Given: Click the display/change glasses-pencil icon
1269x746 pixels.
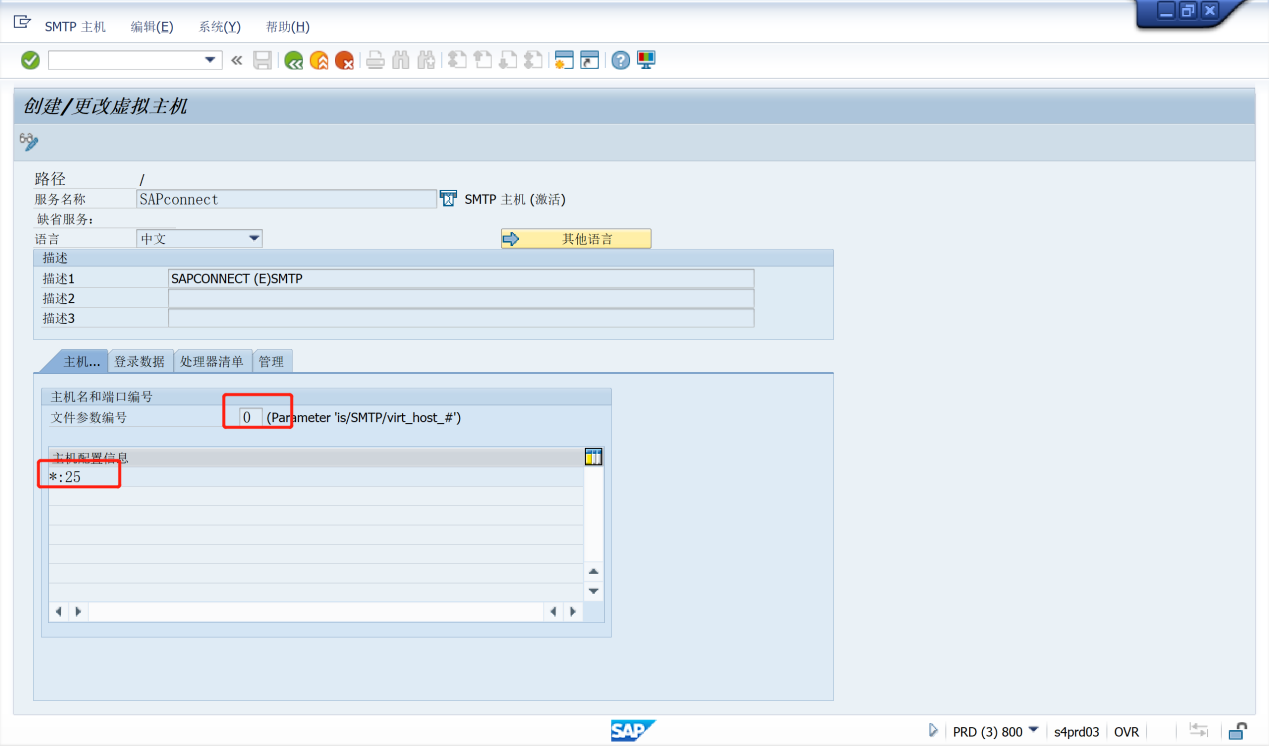Looking at the screenshot, I should (29, 142).
